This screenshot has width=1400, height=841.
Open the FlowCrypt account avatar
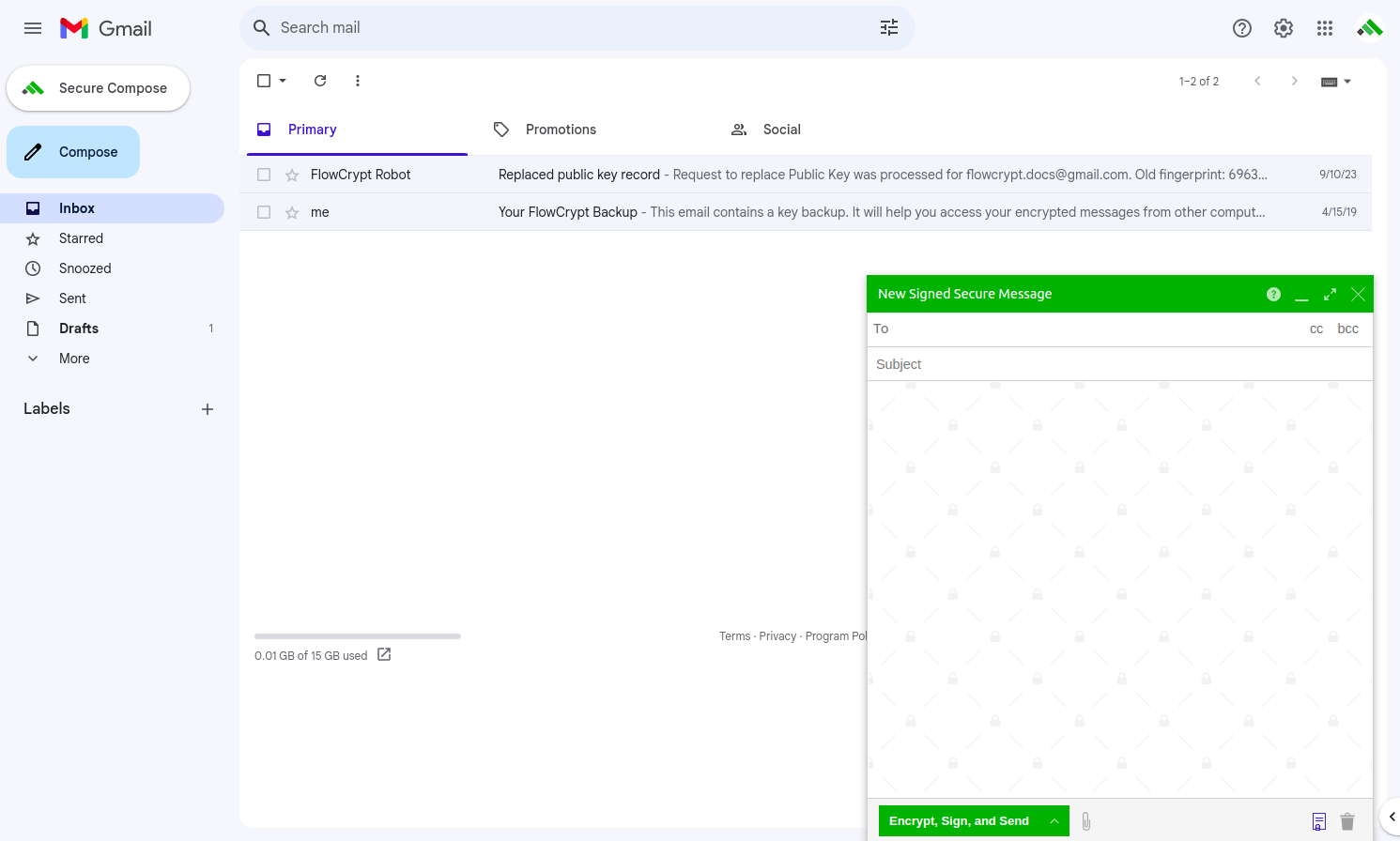pyautogui.click(x=1370, y=28)
